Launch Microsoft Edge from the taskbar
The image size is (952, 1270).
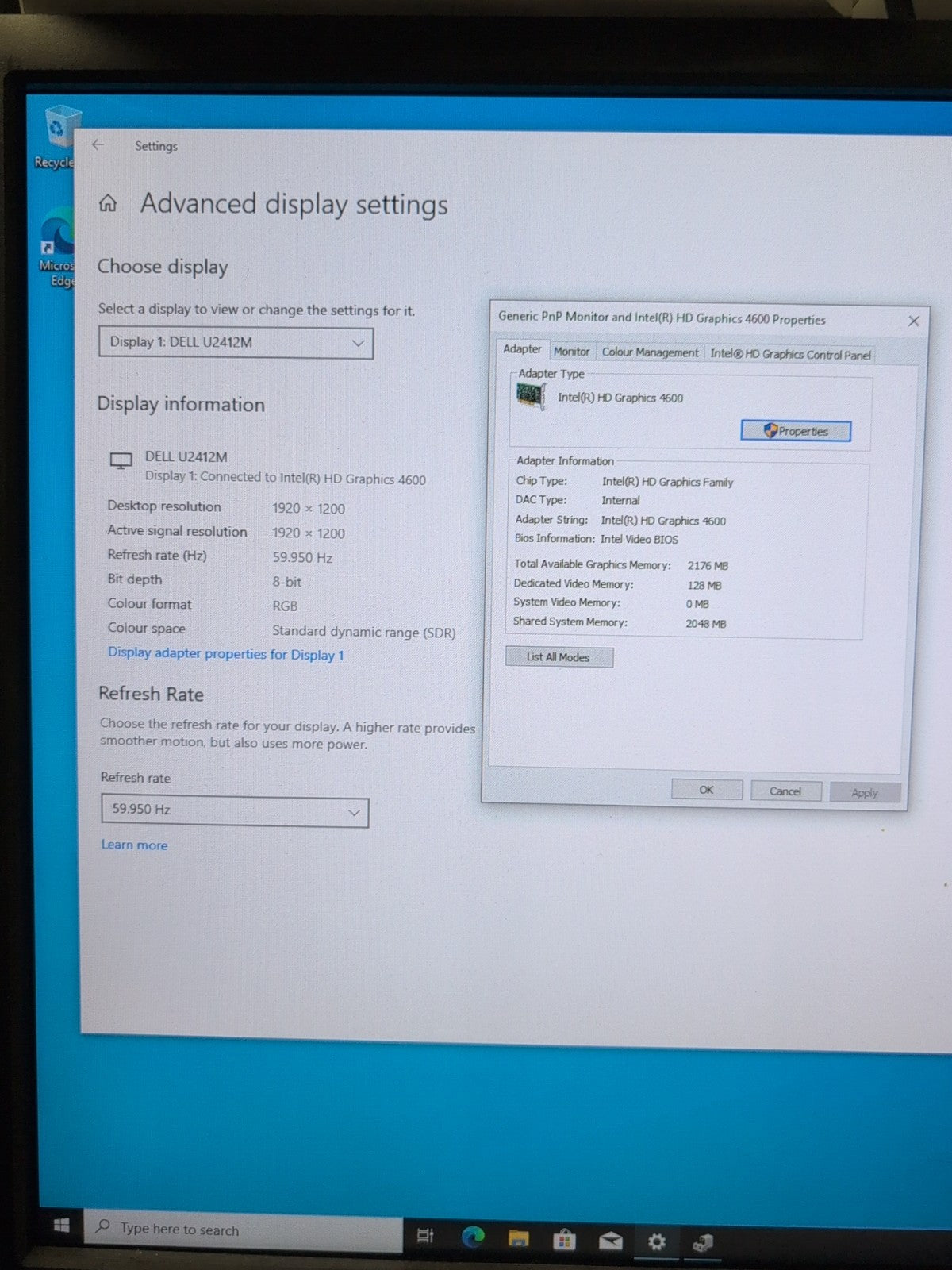(473, 1237)
